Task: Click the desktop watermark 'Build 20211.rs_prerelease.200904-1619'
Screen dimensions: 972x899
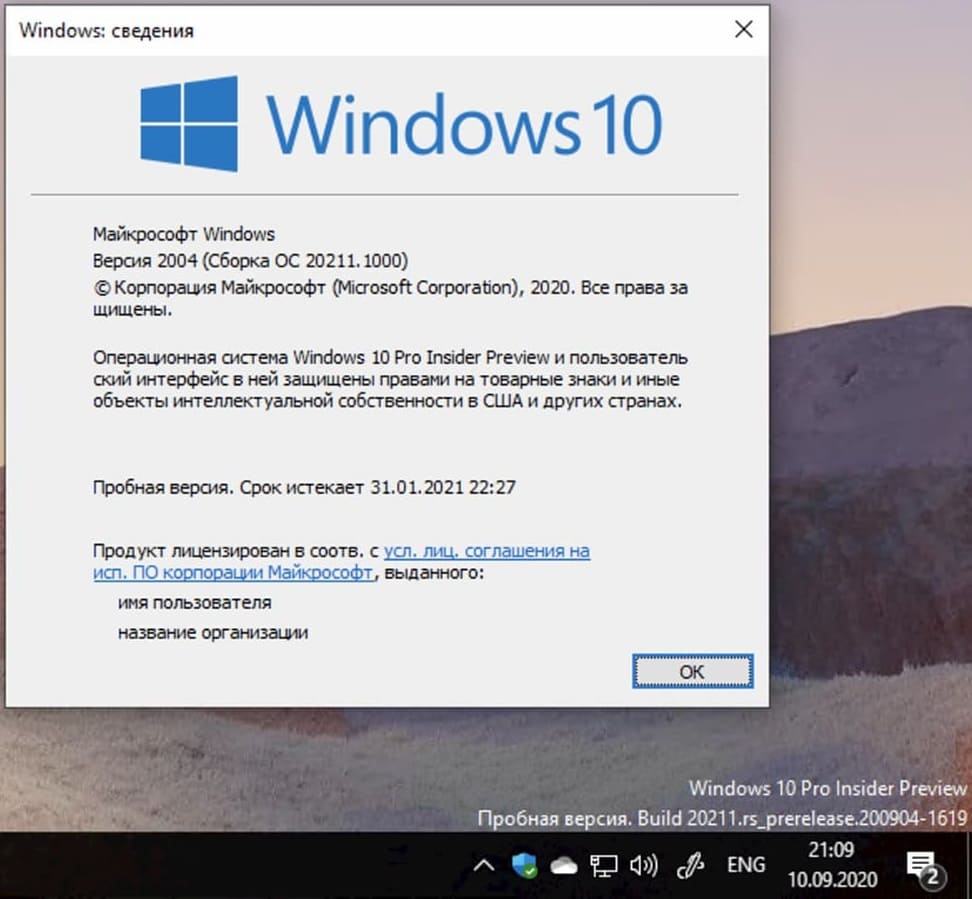Action: pyautogui.click(x=802, y=818)
